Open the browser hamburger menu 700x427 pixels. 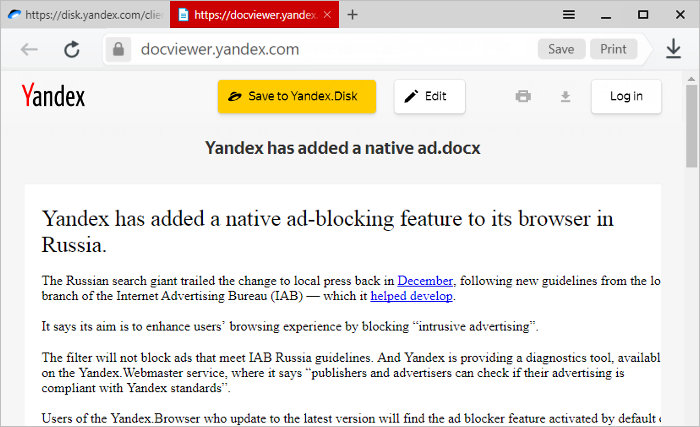tap(568, 15)
